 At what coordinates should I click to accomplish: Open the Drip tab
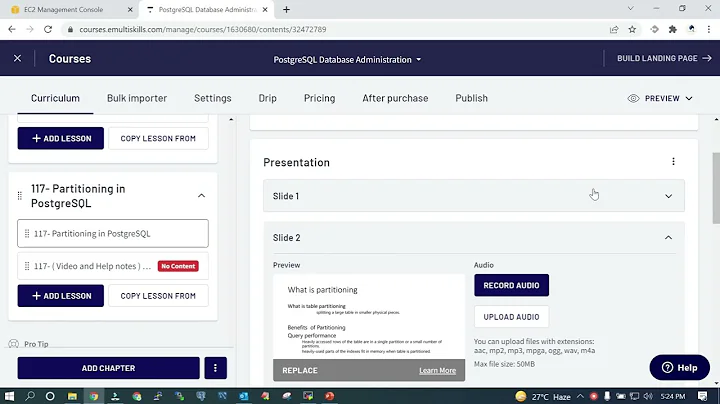click(x=267, y=98)
